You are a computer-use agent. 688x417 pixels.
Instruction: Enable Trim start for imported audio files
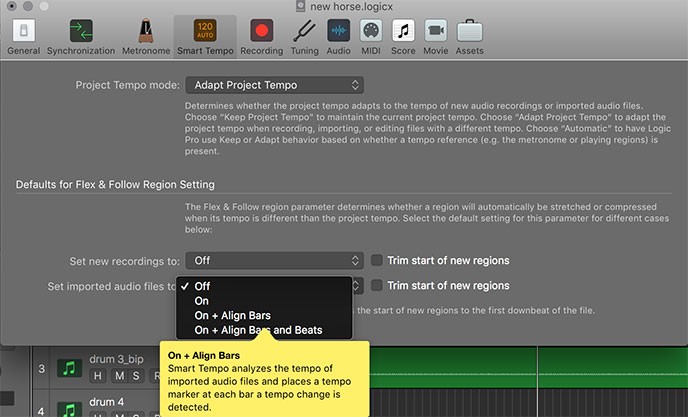click(x=376, y=285)
